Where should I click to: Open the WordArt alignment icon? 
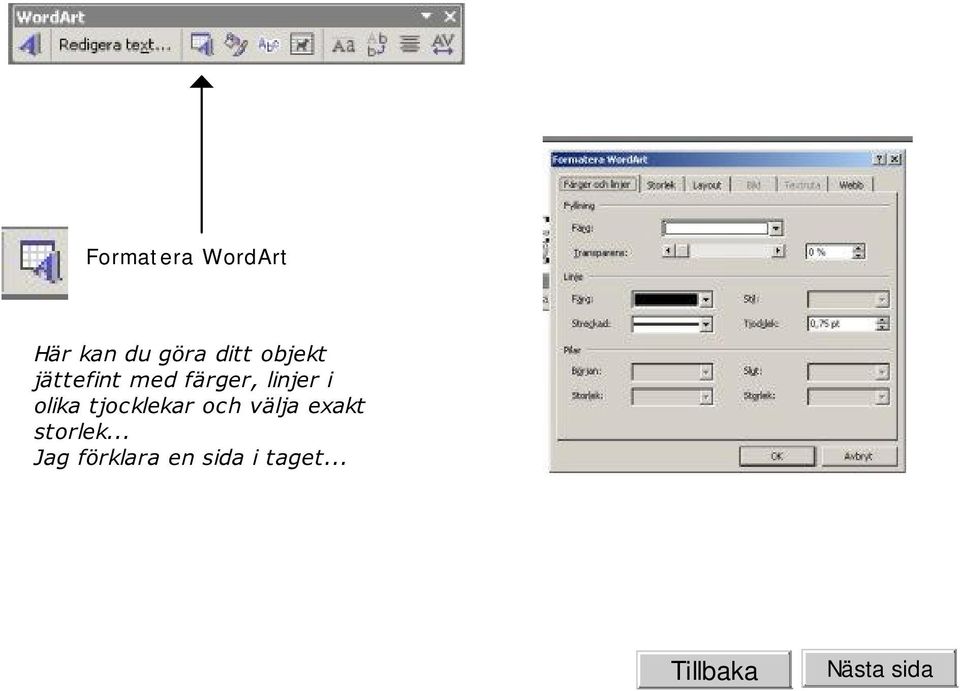coord(410,45)
